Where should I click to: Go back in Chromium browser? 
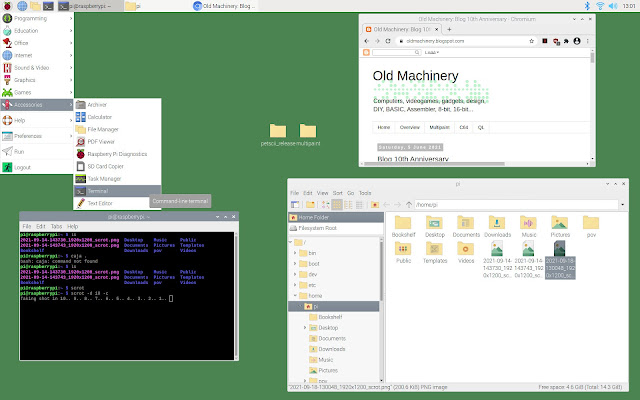[367, 41]
